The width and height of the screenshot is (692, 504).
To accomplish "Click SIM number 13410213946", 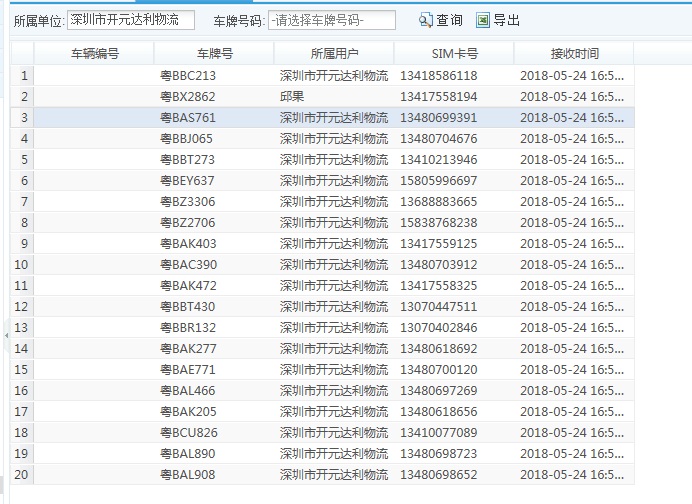I will pos(439,160).
